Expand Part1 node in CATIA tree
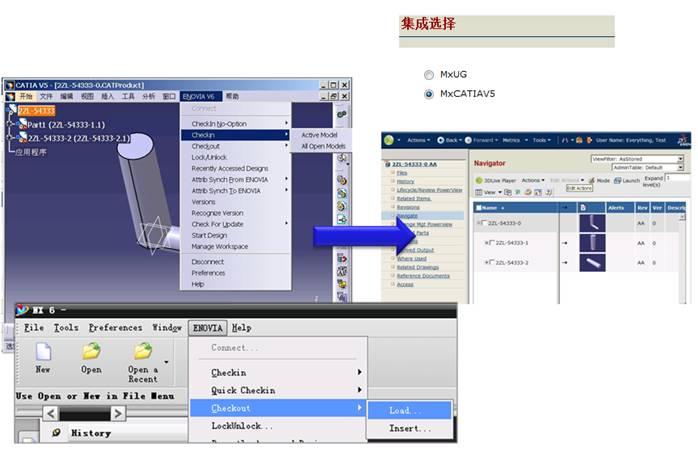Viewport: 698px width, 451px height. 10,124
